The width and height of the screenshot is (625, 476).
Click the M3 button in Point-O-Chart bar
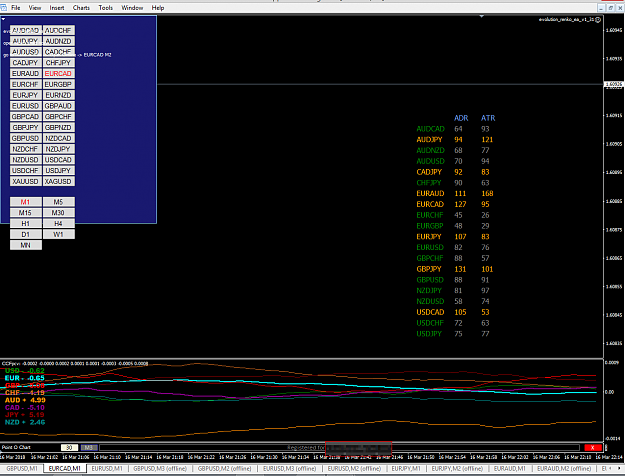tap(89, 447)
